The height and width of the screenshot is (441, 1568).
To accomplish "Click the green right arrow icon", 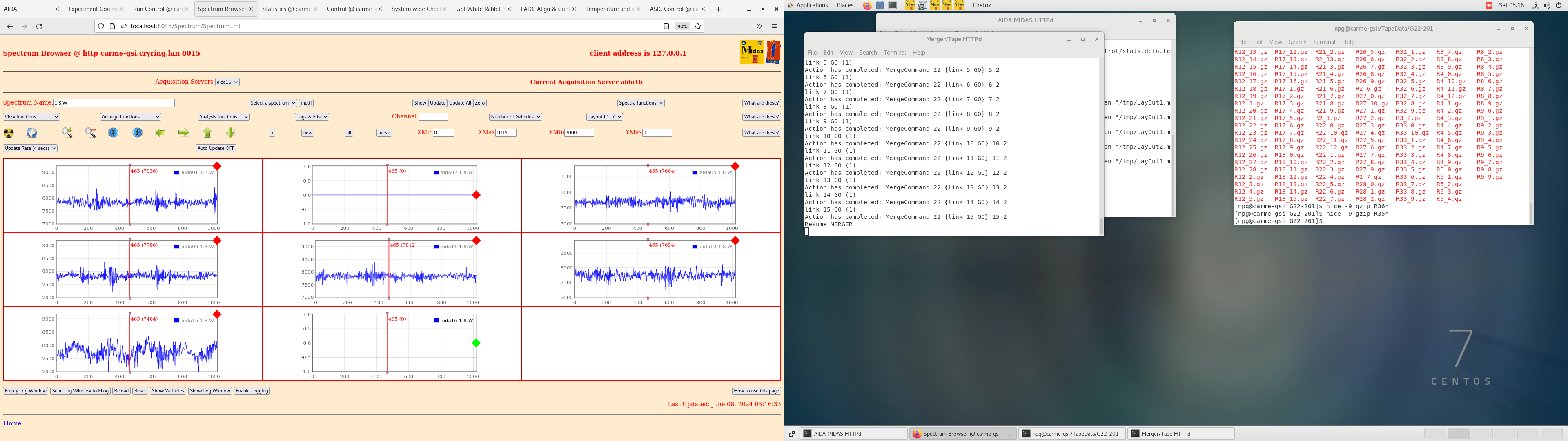I will coord(183,133).
